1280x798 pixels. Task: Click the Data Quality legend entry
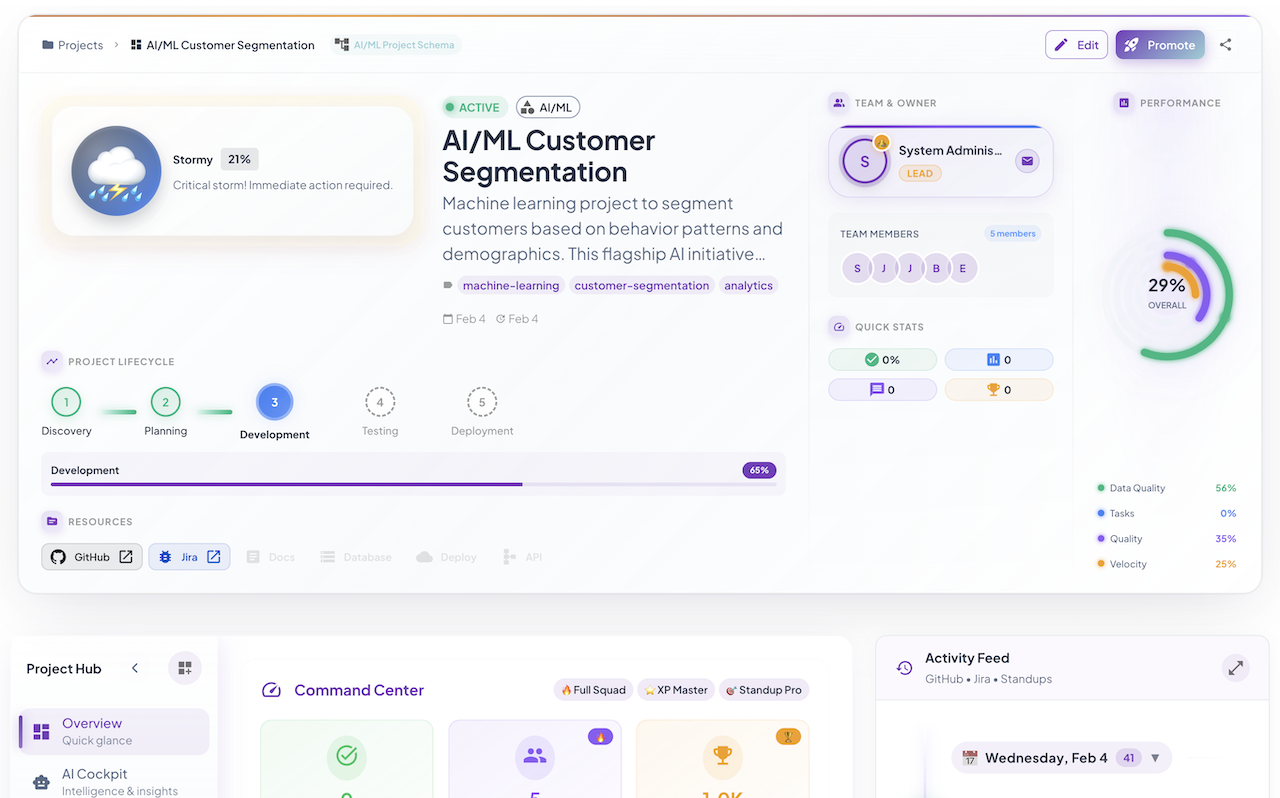tap(1166, 488)
